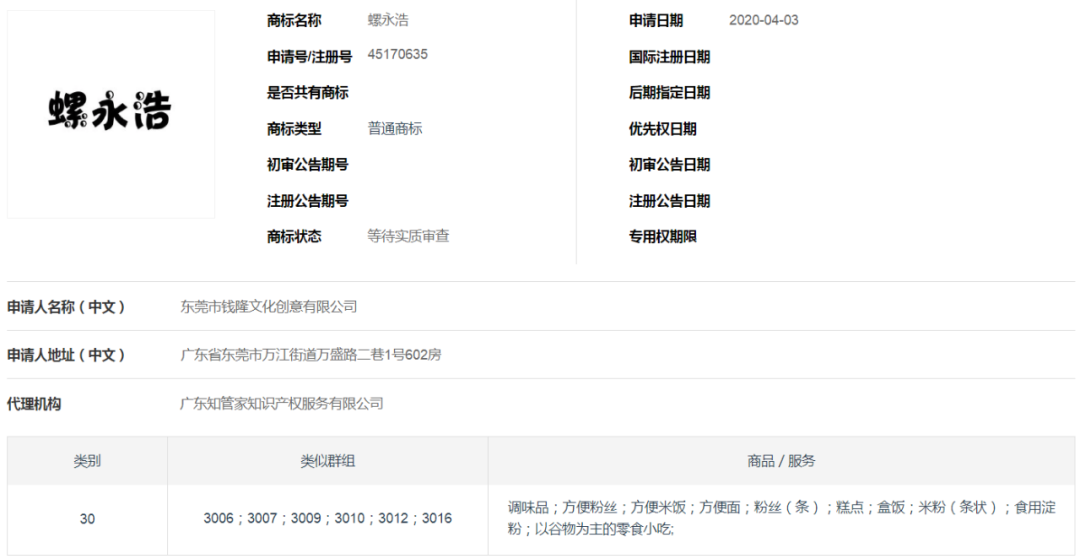Viewport: 1080px width, 559px height.
Task: Click the 专用权期限 label
Action: [663, 237]
